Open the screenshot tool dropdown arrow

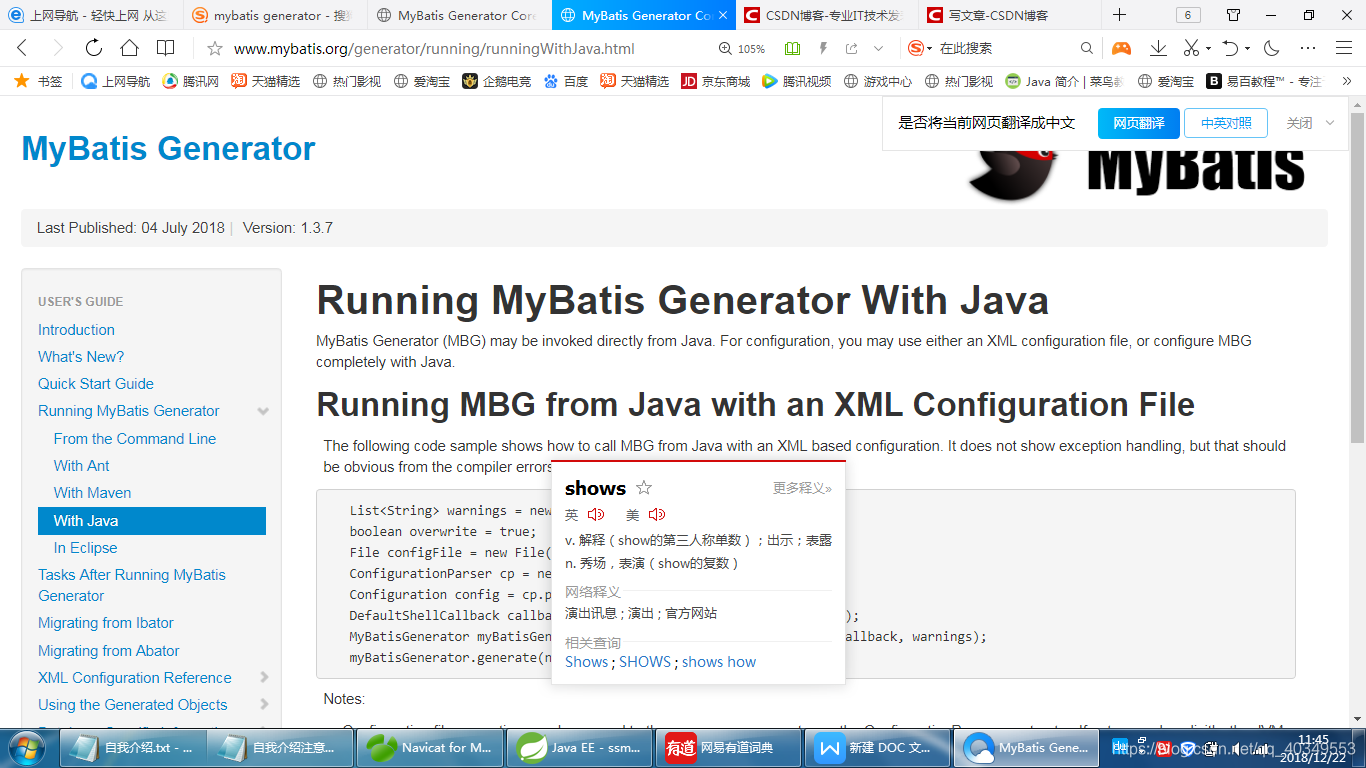point(1208,49)
